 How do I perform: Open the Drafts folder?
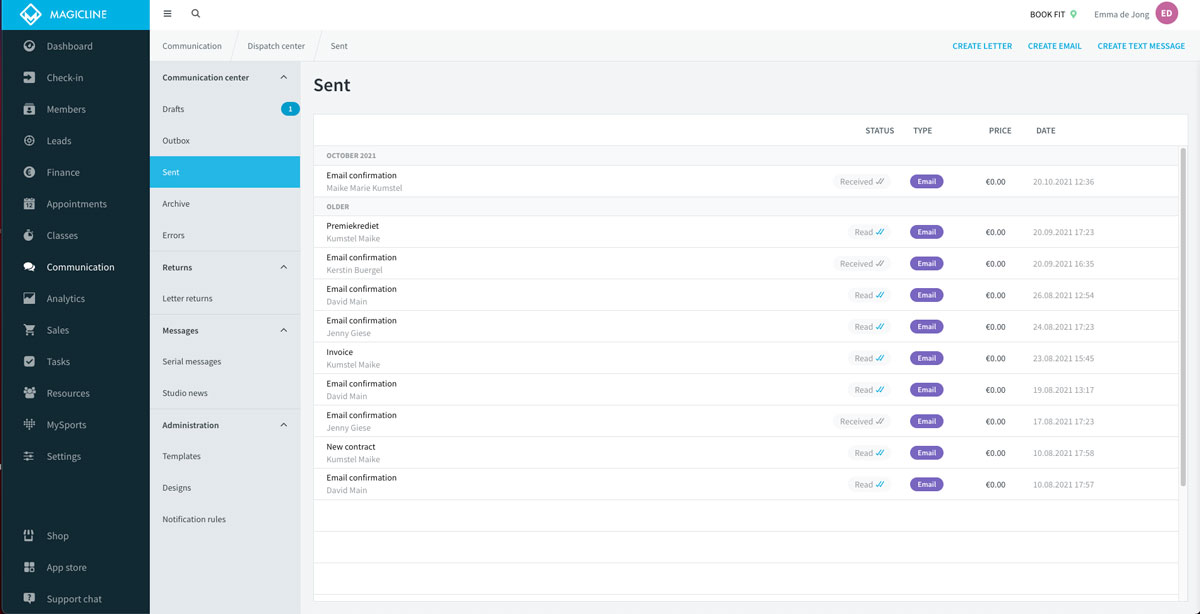point(174,109)
